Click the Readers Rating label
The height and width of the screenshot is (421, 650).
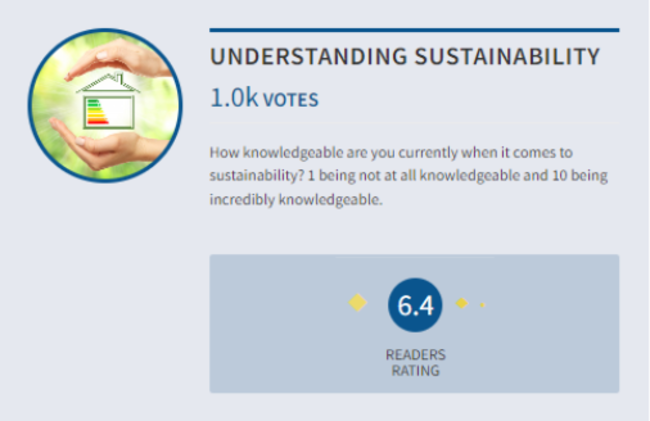[x=415, y=362]
